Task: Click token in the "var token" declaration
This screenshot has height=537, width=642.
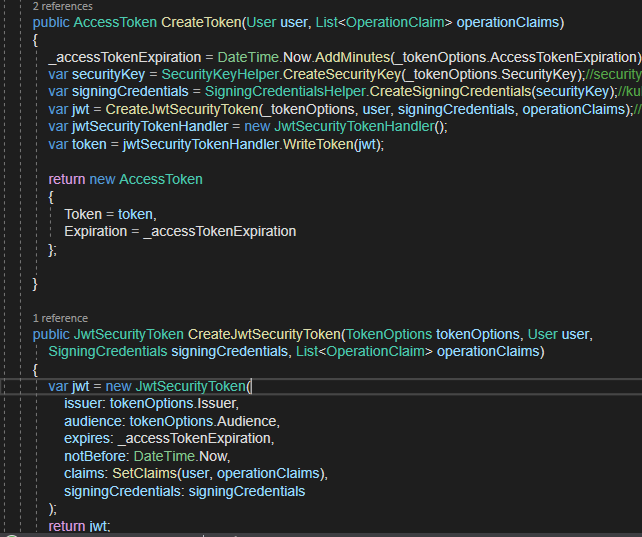Action: tap(89, 144)
